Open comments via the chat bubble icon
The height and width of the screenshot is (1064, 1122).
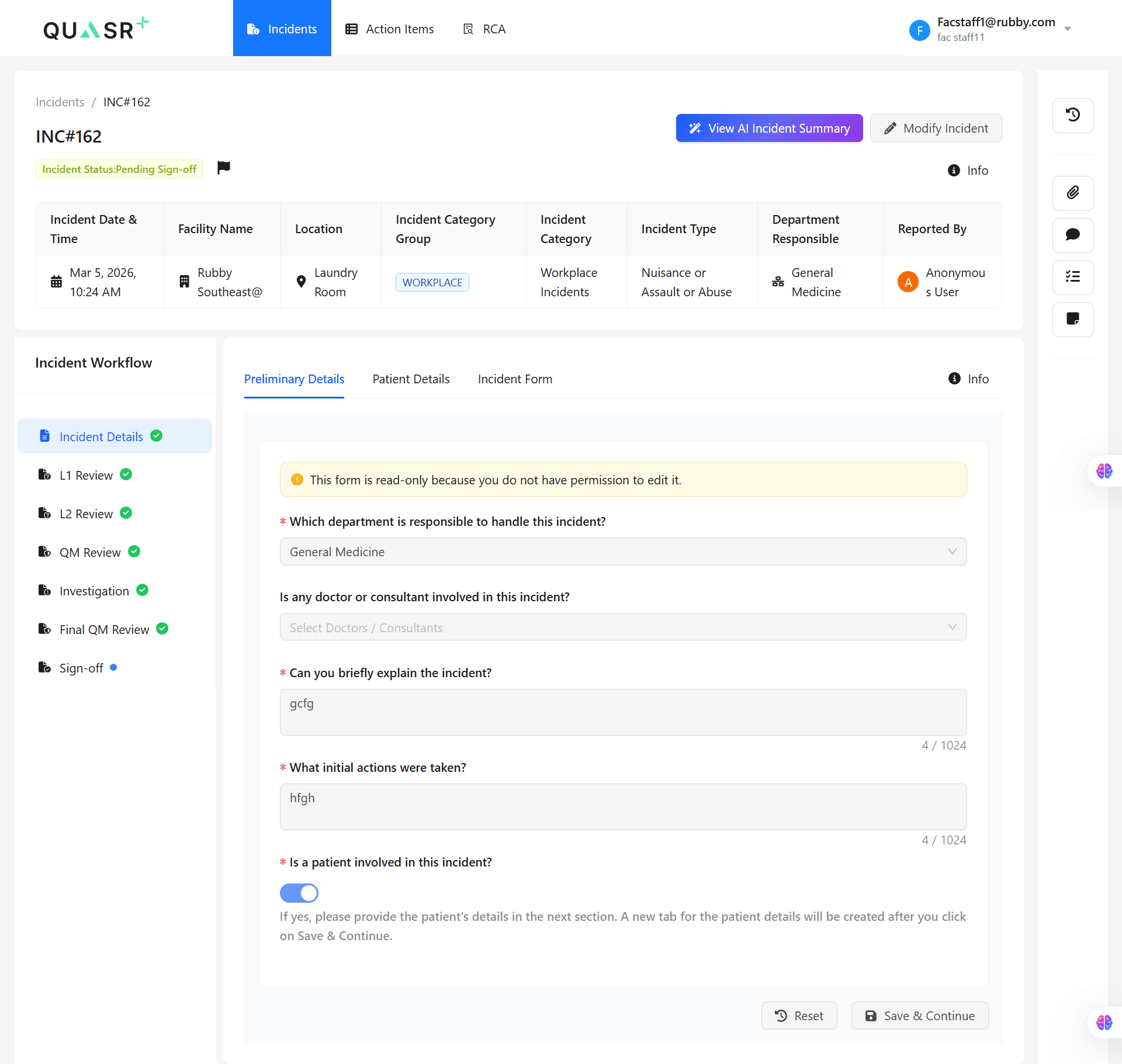click(1072, 235)
